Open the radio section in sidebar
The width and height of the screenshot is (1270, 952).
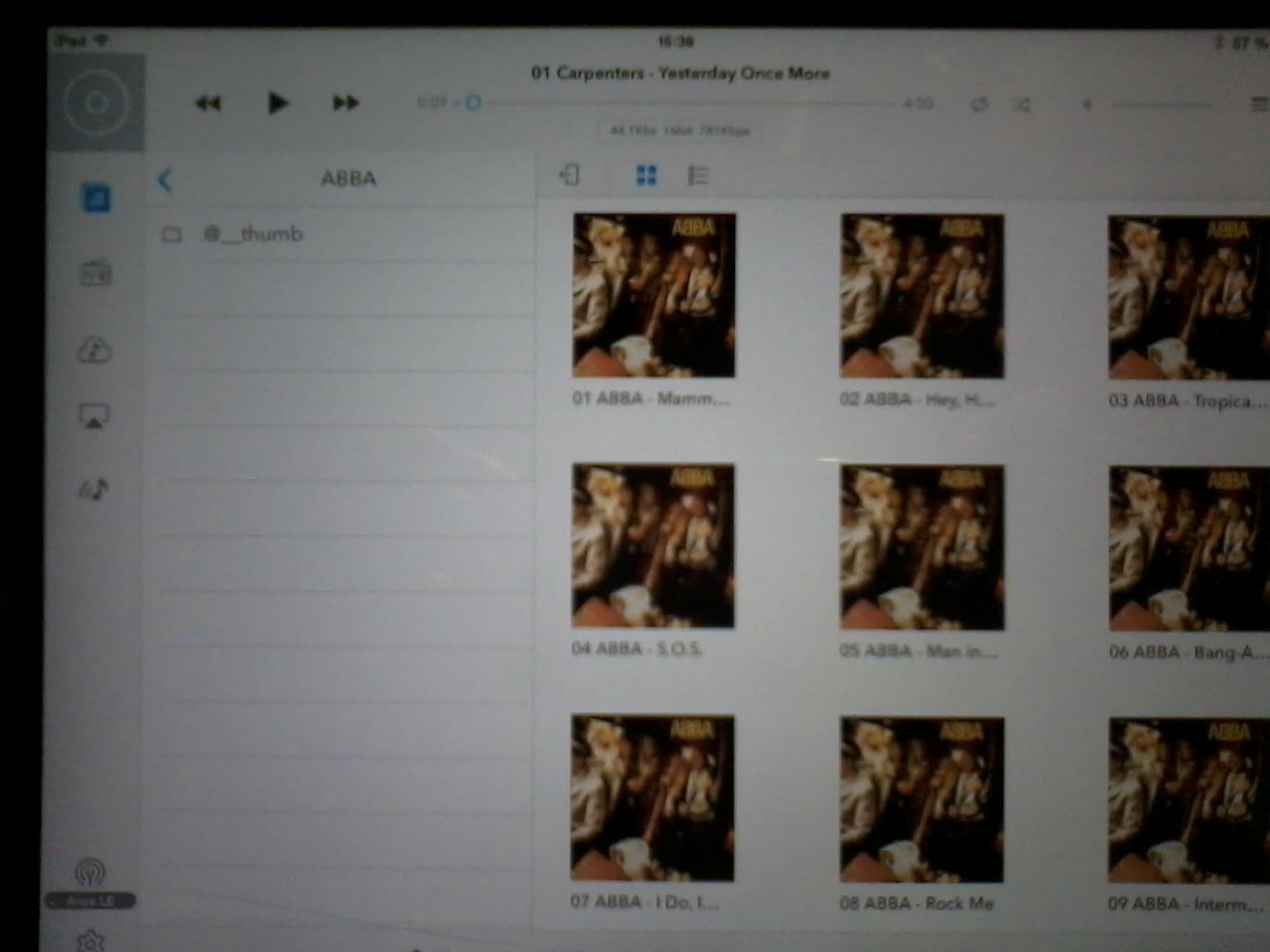(x=95, y=272)
